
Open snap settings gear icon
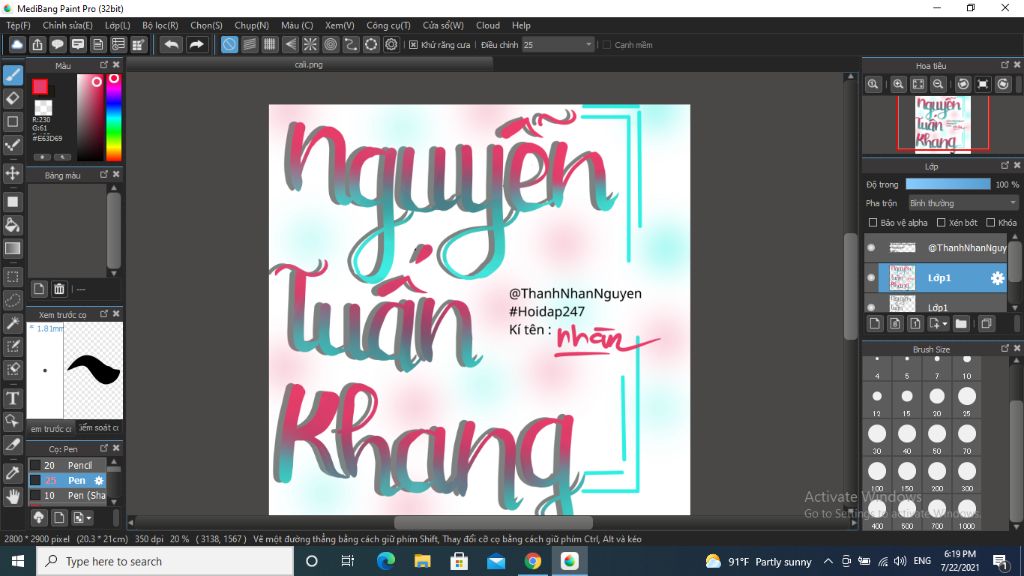point(391,44)
